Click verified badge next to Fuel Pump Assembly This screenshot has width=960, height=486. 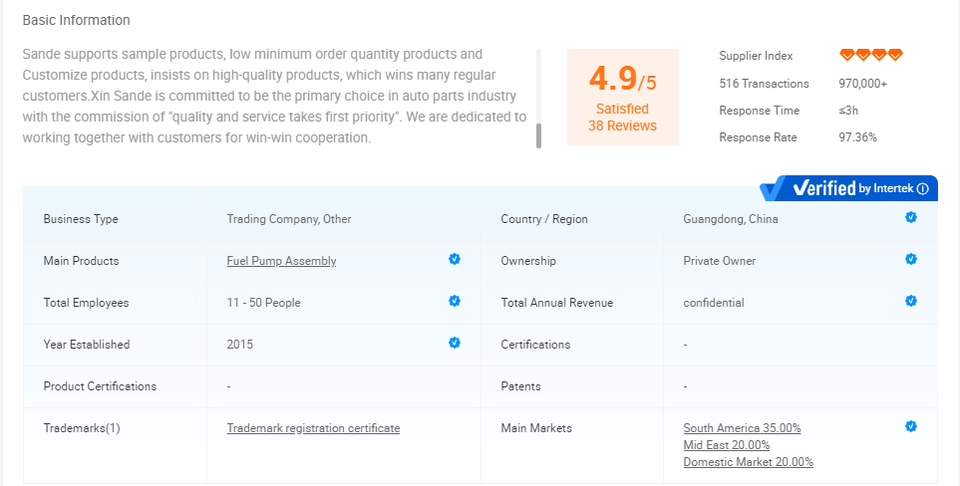click(x=454, y=259)
